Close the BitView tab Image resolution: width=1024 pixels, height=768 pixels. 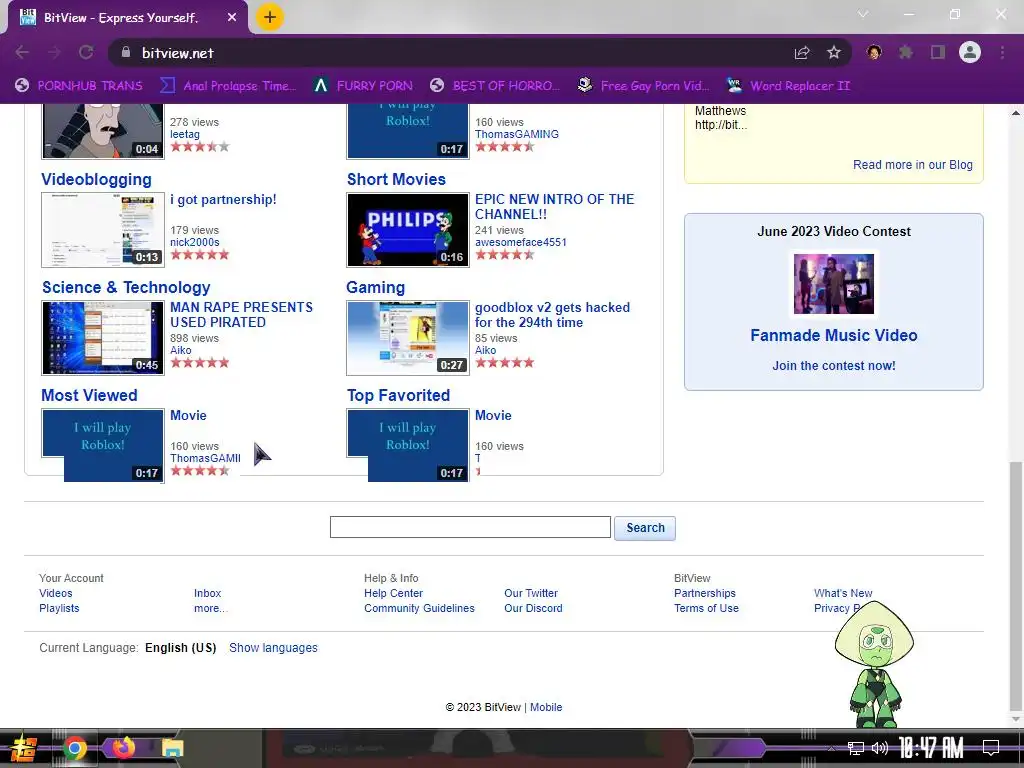(232, 18)
